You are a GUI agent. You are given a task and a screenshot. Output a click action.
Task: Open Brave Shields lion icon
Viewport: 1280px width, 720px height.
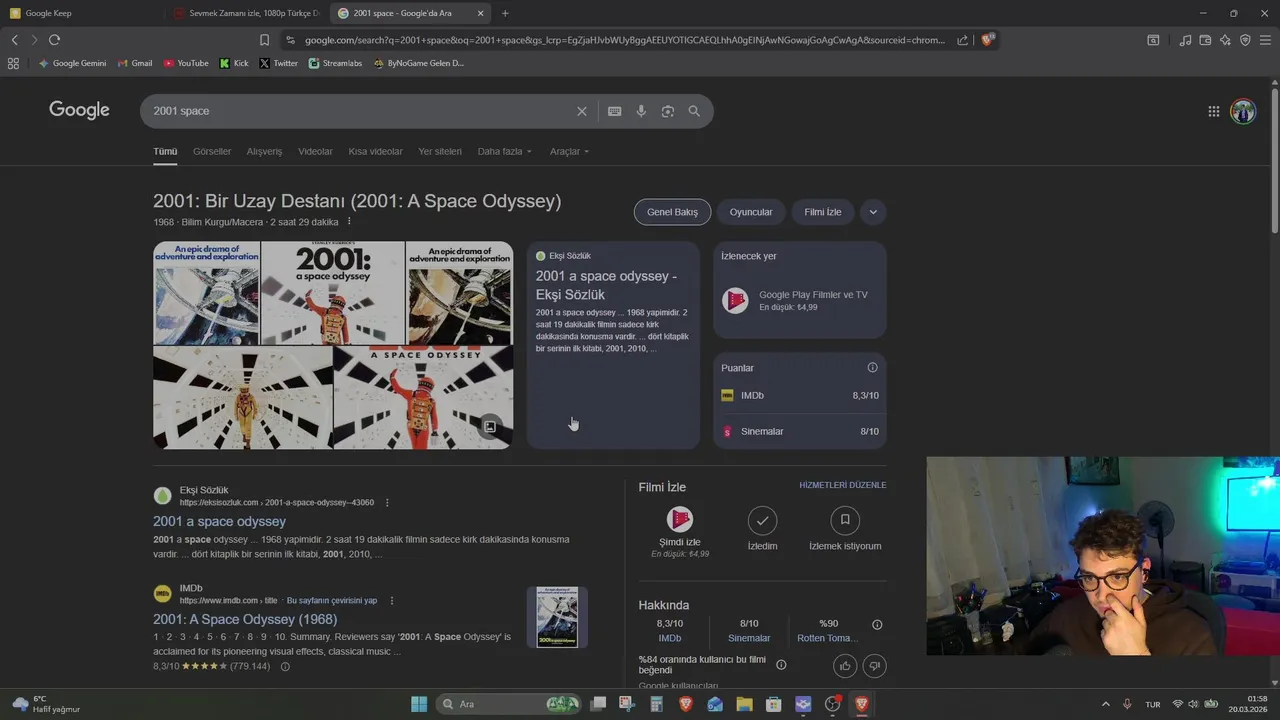click(987, 40)
